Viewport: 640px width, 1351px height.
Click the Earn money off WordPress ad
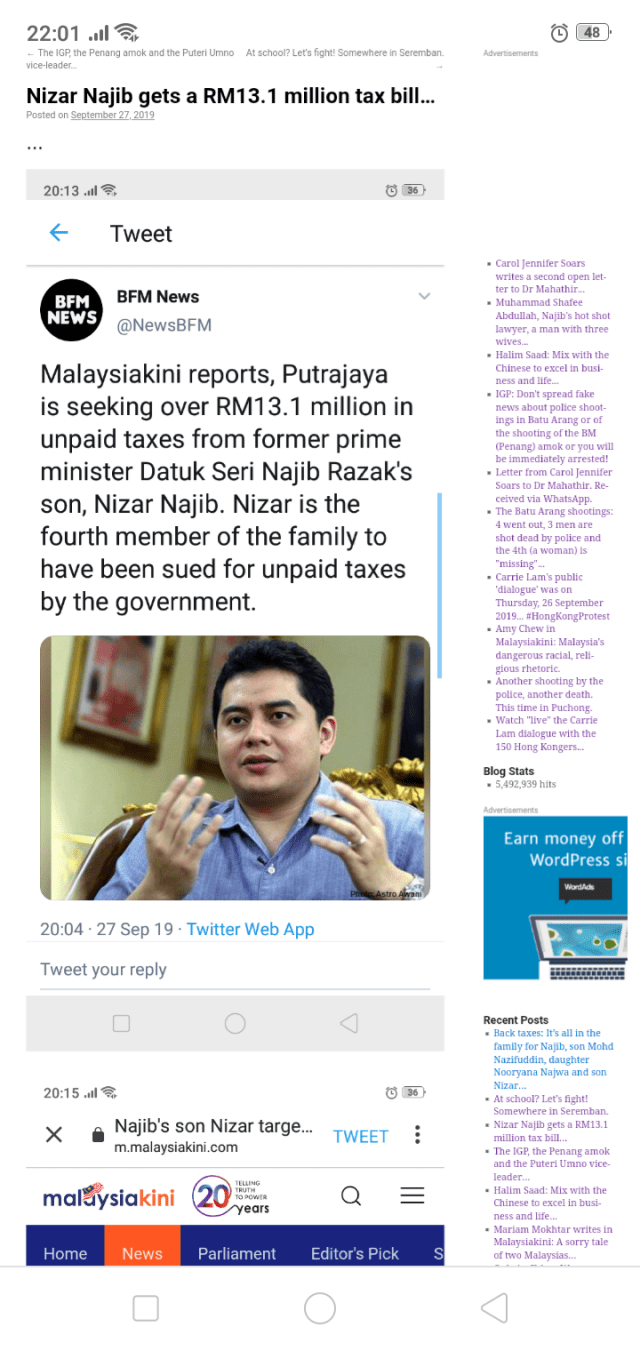click(x=557, y=898)
